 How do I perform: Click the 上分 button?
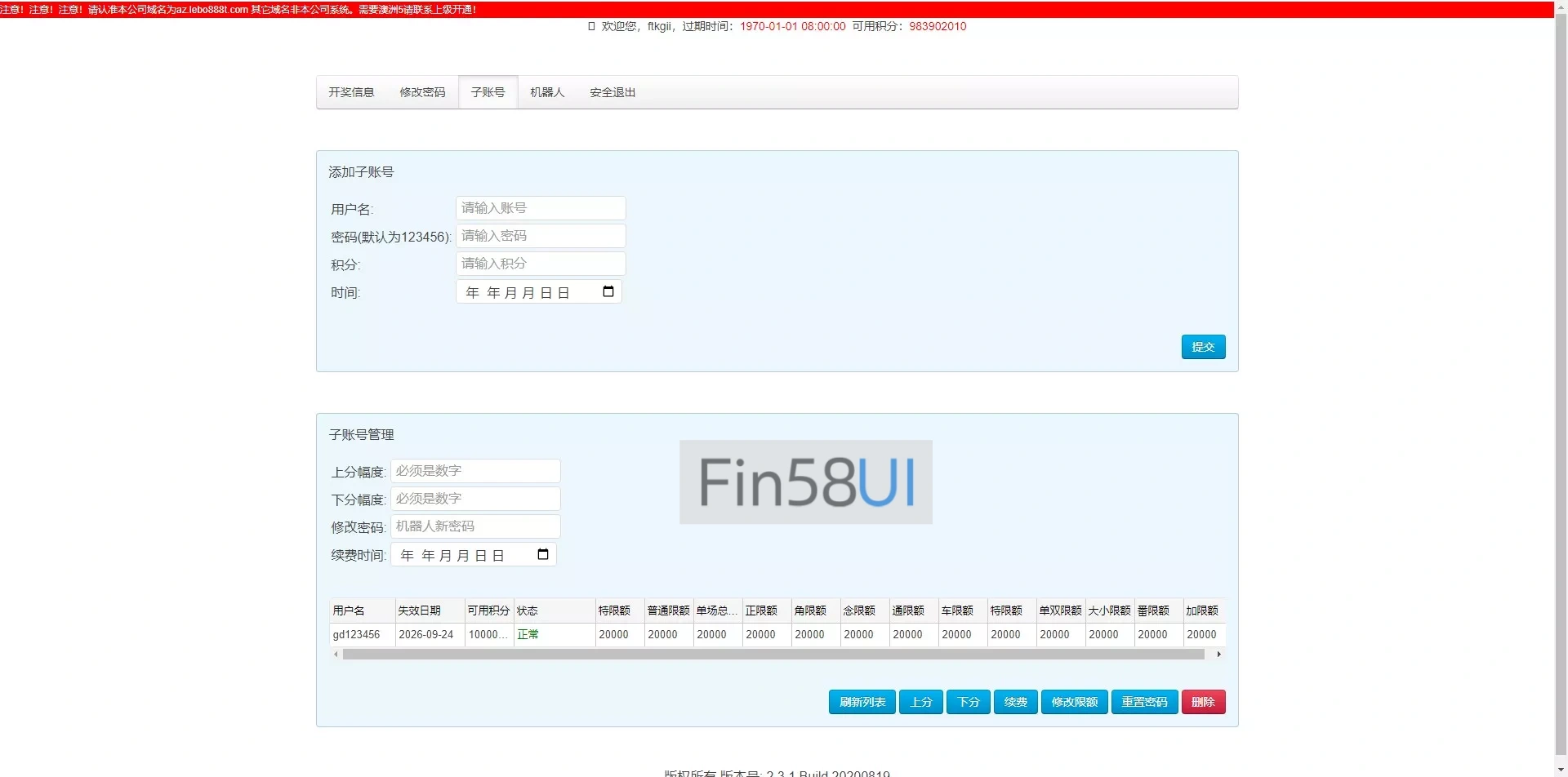click(921, 702)
